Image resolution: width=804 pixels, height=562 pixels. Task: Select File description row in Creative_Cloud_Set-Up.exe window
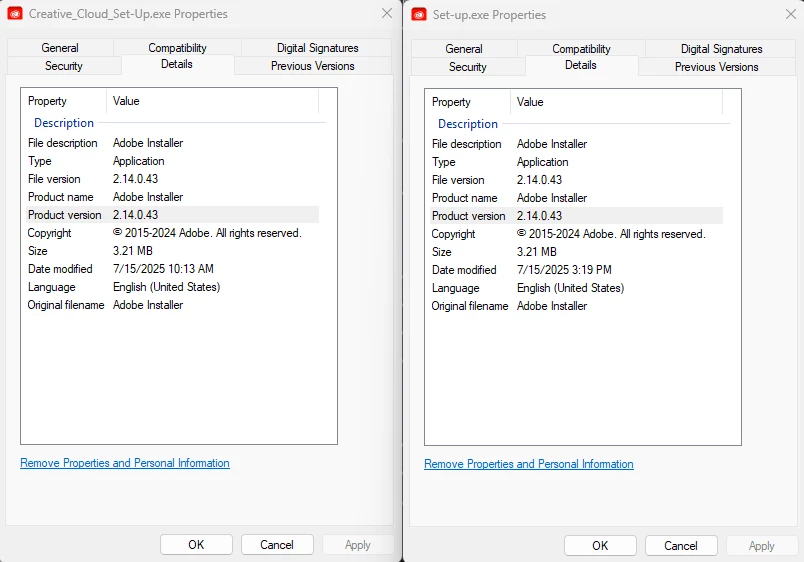pyautogui.click(x=172, y=143)
